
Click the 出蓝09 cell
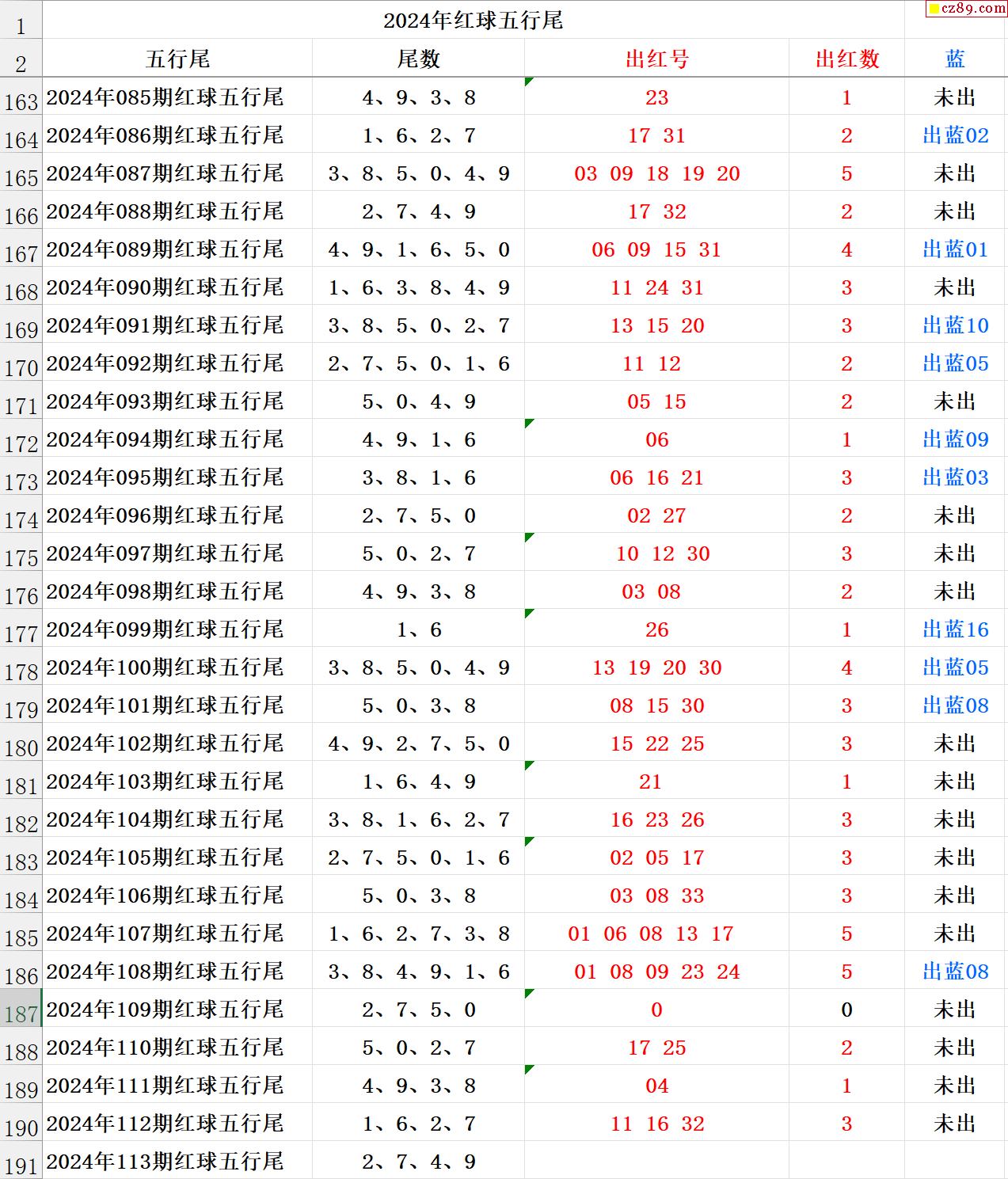coord(955,439)
